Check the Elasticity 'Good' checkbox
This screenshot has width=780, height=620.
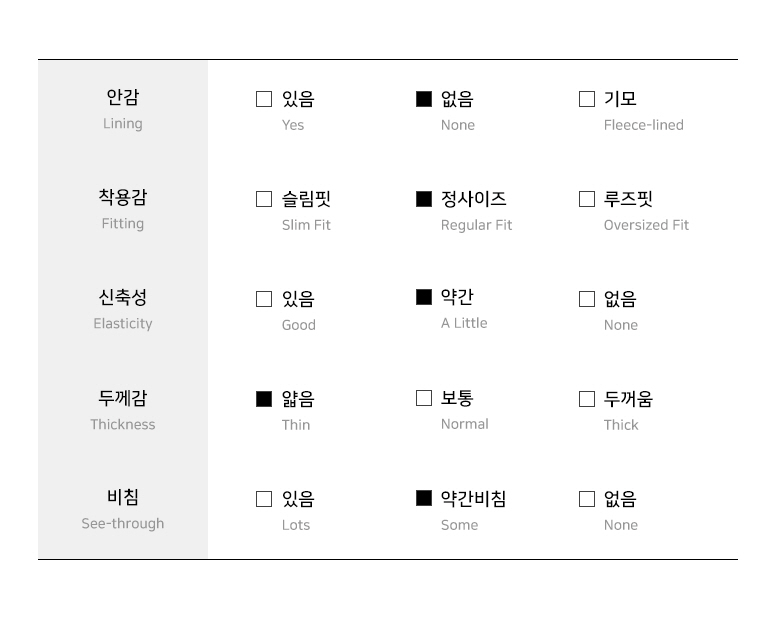[264, 299]
